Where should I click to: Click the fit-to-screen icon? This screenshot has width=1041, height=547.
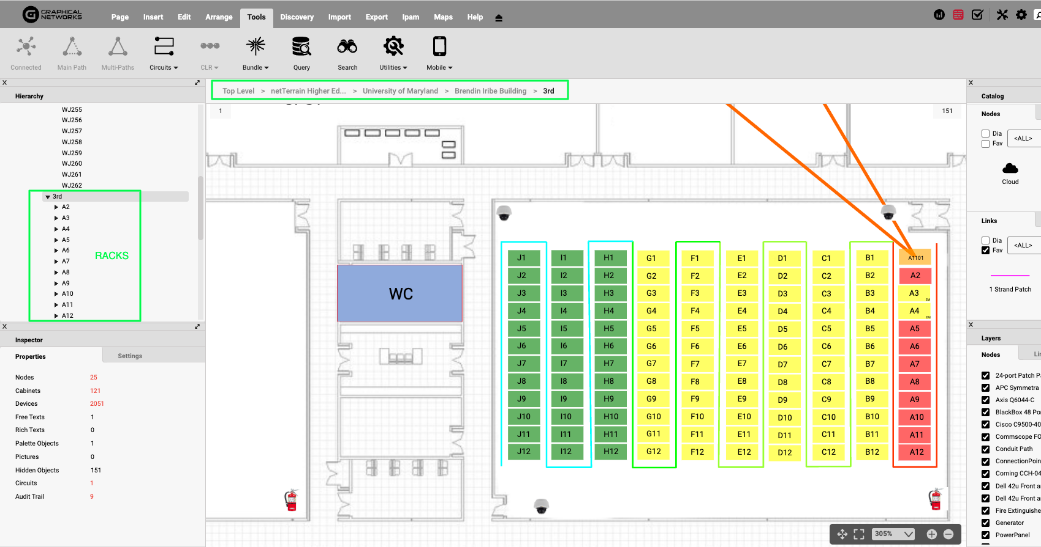pyautogui.click(x=858, y=534)
